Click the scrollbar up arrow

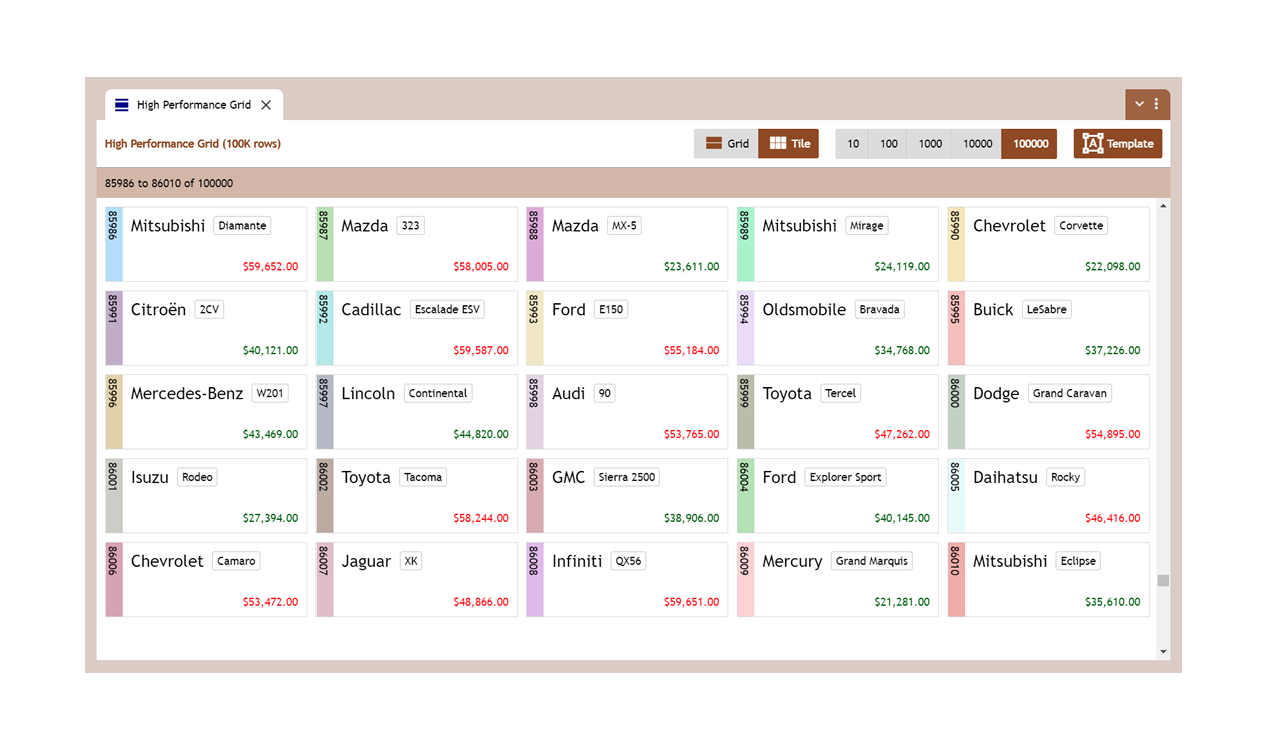coord(1163,206)
